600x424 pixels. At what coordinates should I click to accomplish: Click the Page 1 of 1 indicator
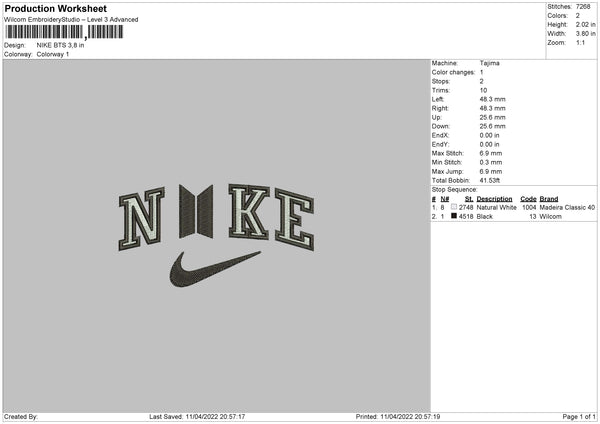(x=579, y=416)
